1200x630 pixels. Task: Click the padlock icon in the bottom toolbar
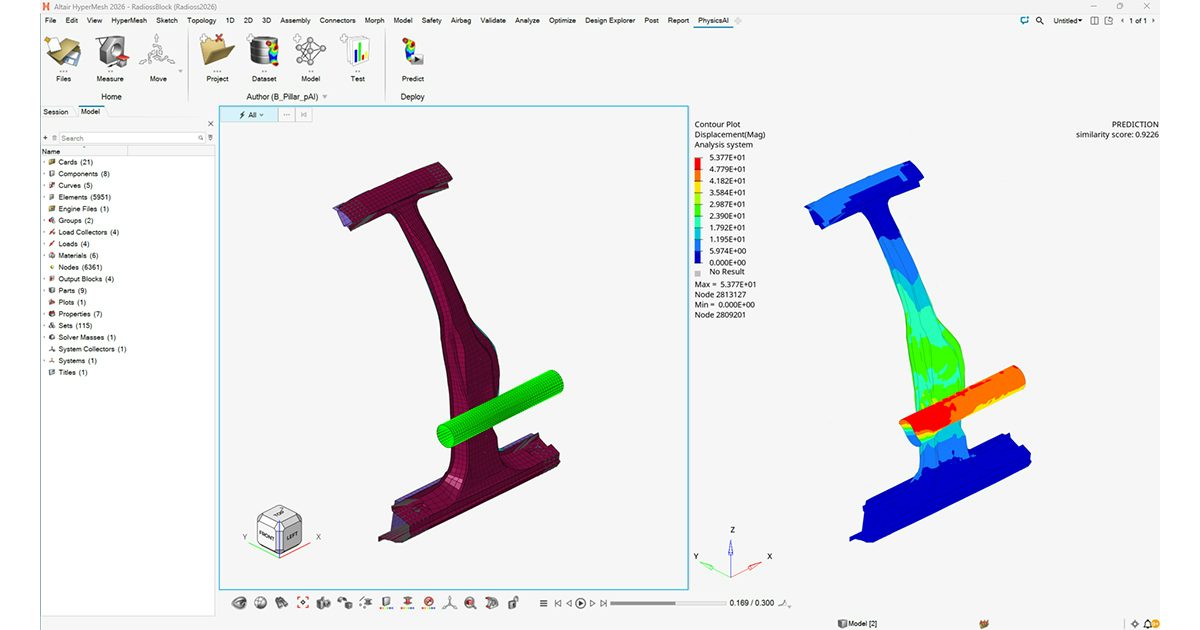coord(513,603)
